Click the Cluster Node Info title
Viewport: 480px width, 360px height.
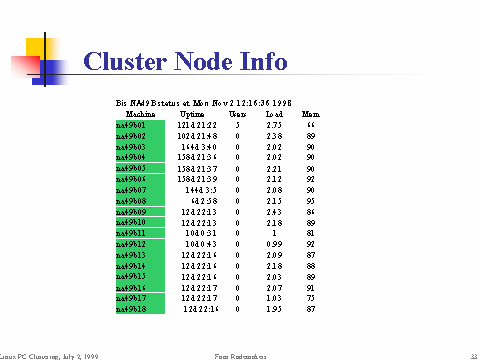tap(185, 61)
